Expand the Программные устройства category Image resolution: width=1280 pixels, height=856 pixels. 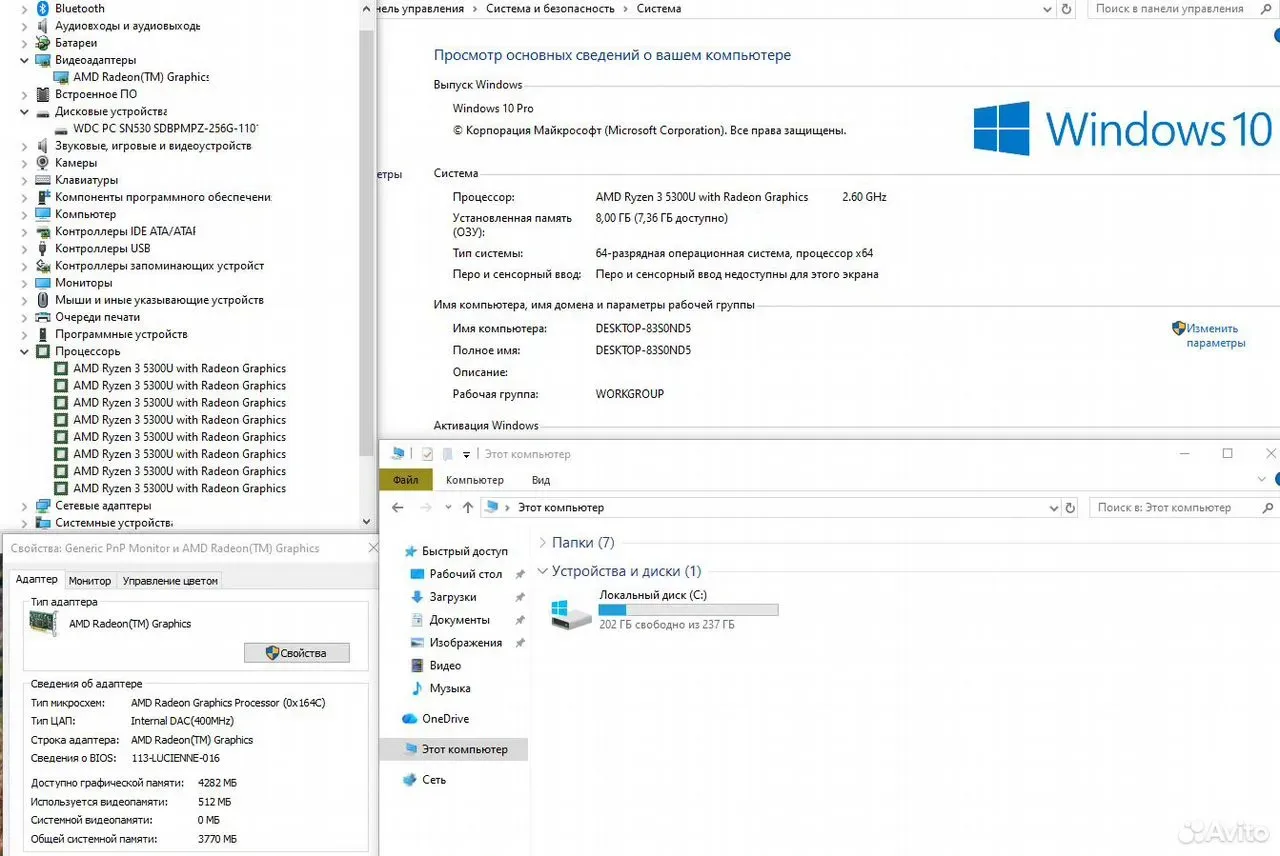[x=25, y=334]
